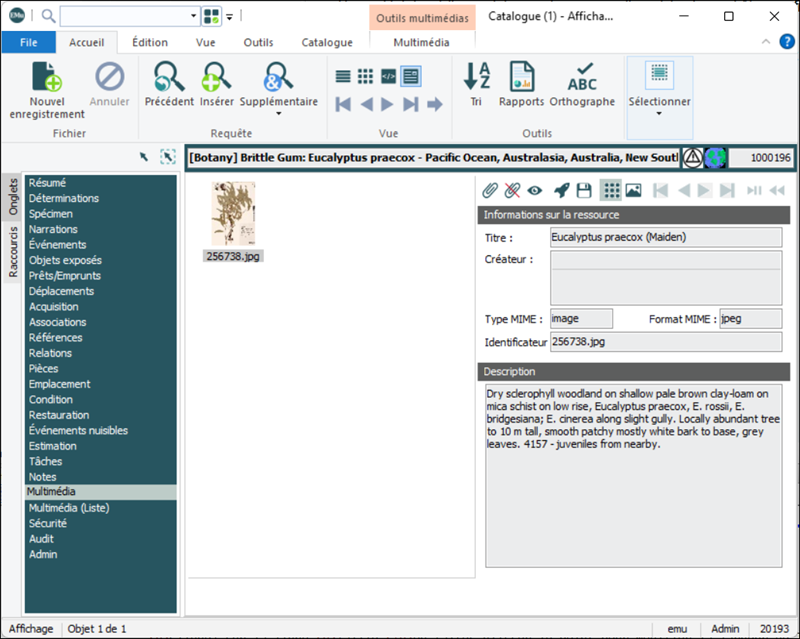The height and width of the screenshot is (639, 800).
Task: Open the File menu tab
Action: 29,42
